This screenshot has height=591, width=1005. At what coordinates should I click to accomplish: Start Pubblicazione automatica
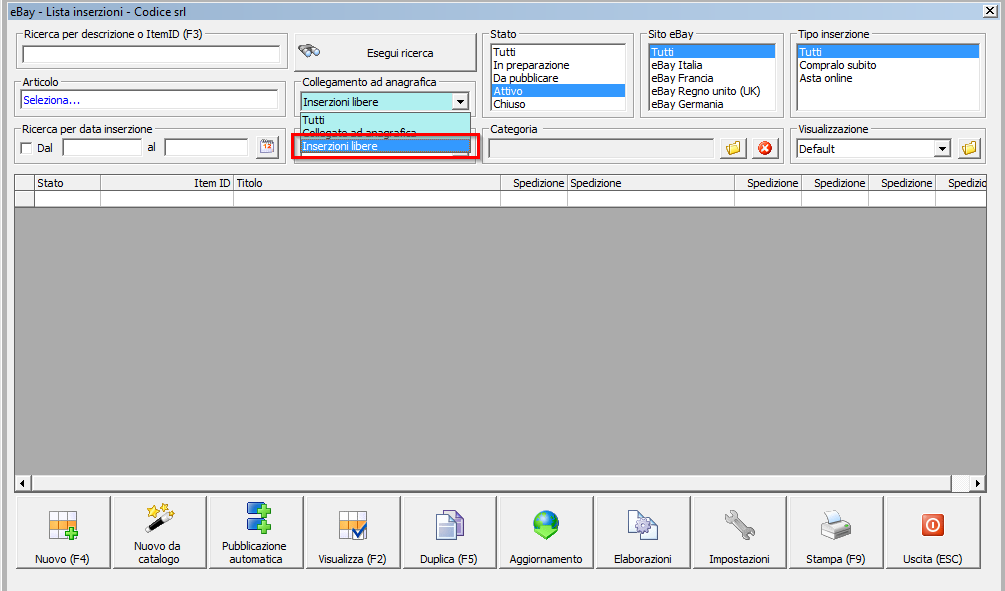tap(256, 532)
